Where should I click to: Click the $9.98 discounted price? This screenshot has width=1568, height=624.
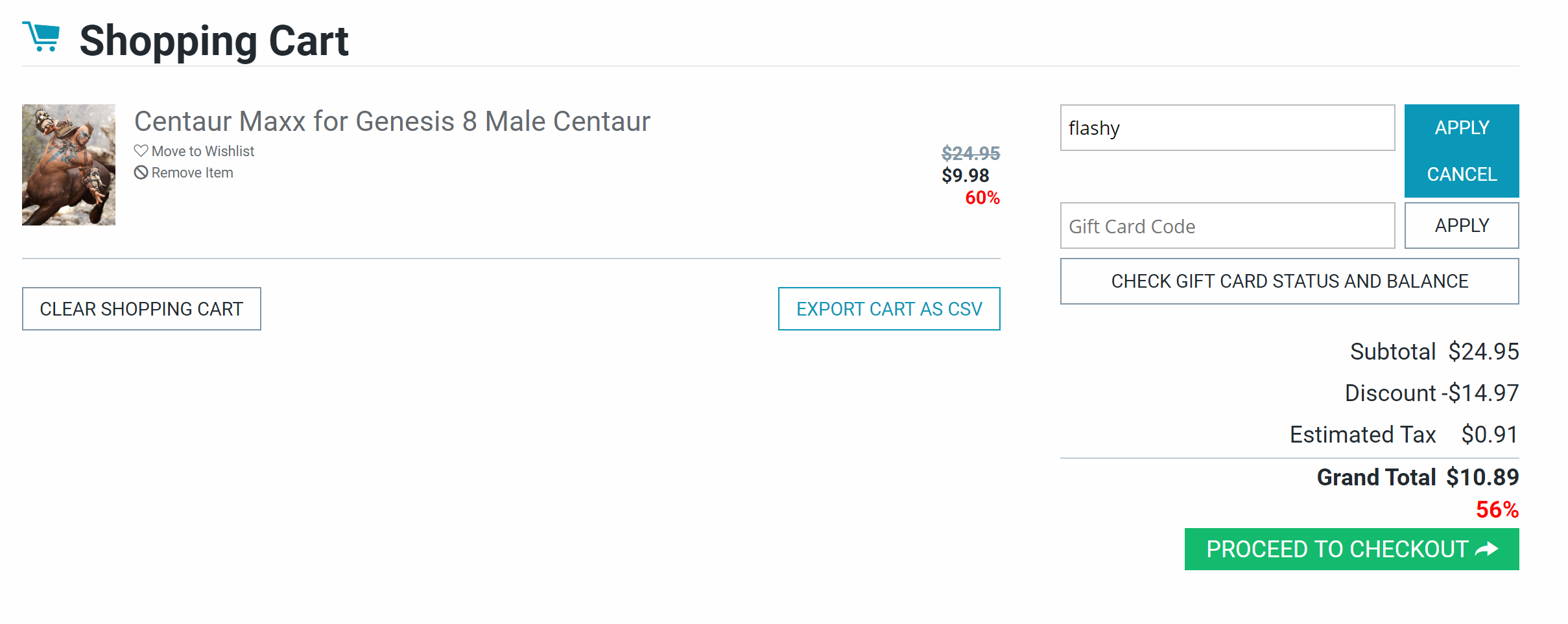[x=965, y=176]
